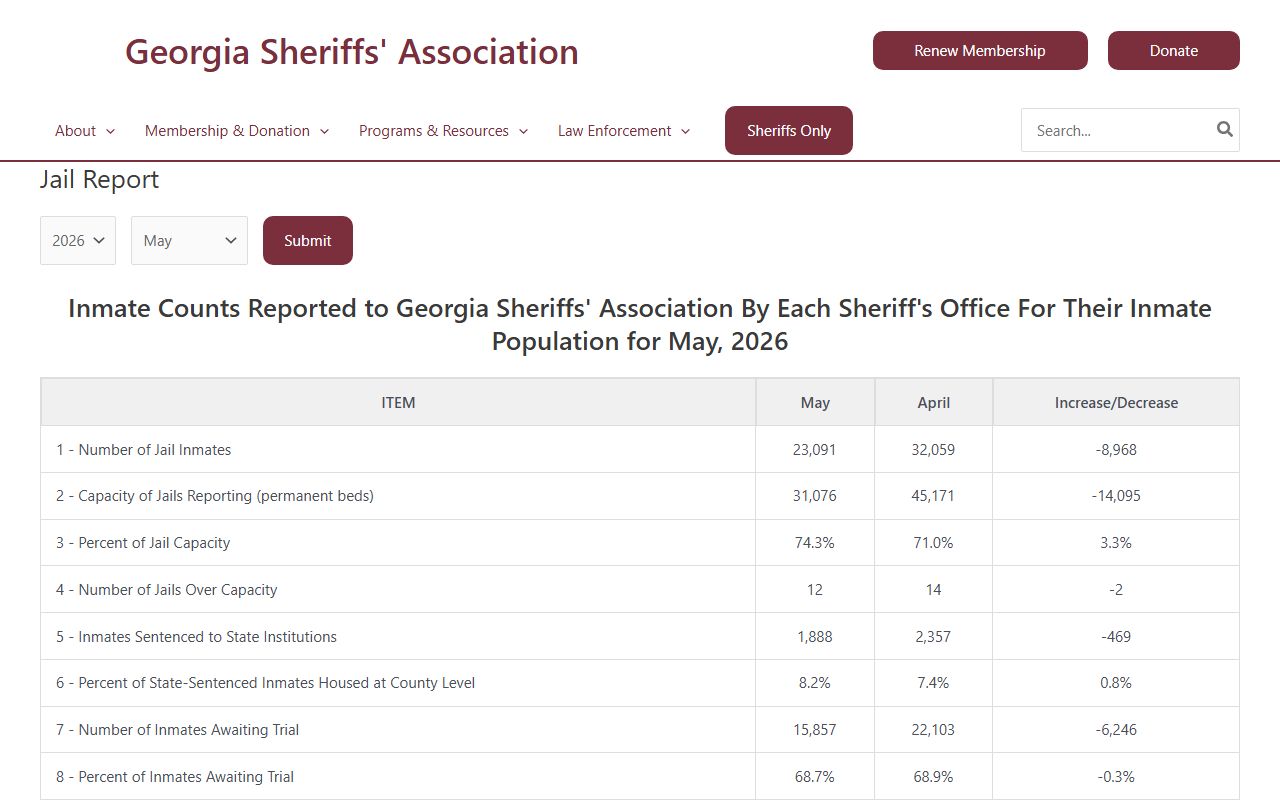Open the month dropdown showing May
The width and height of the screenshot is (1280, 800).
pyautogui.click(x=189, y=240)
